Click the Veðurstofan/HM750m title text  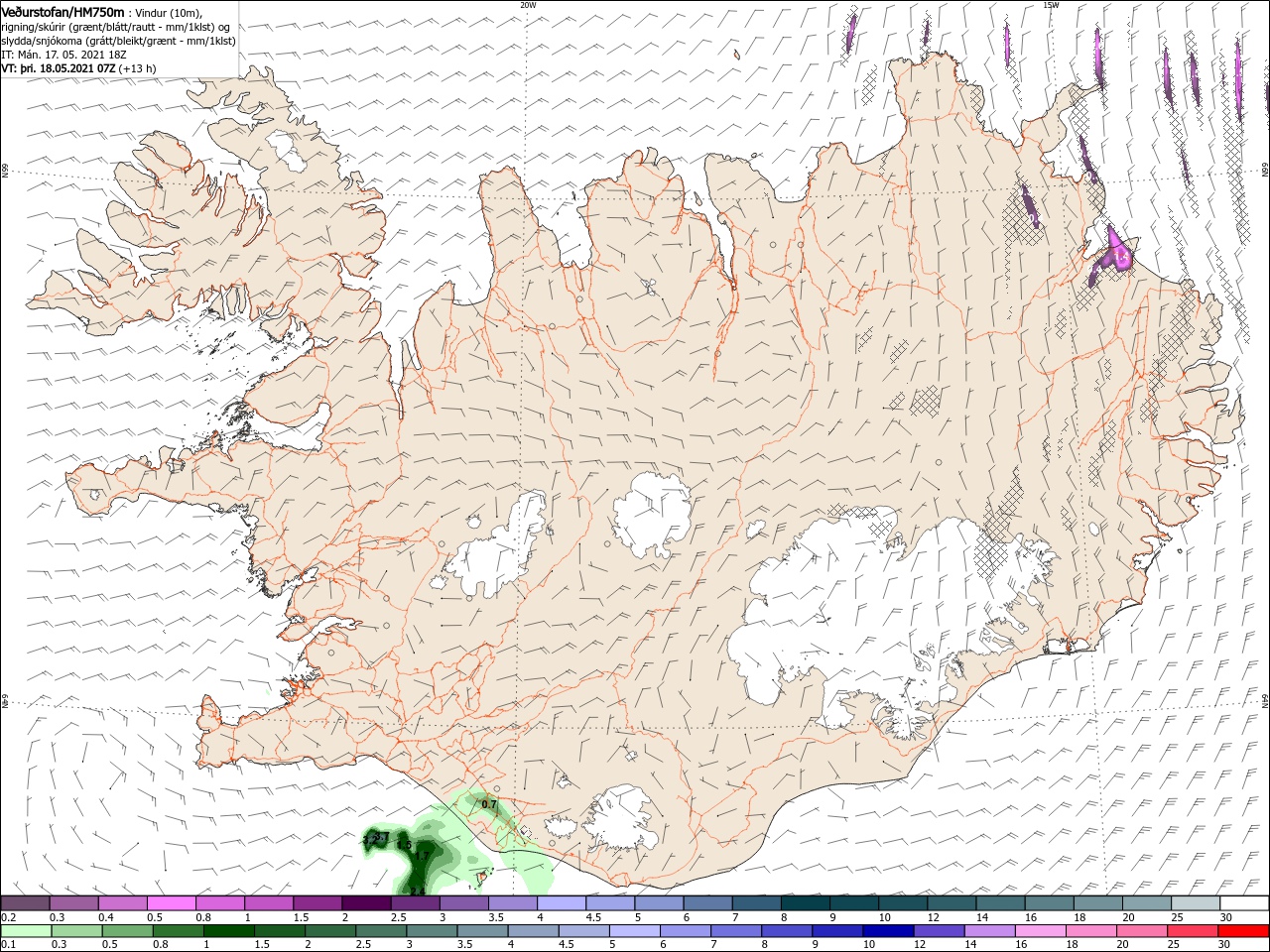(63, 11)
